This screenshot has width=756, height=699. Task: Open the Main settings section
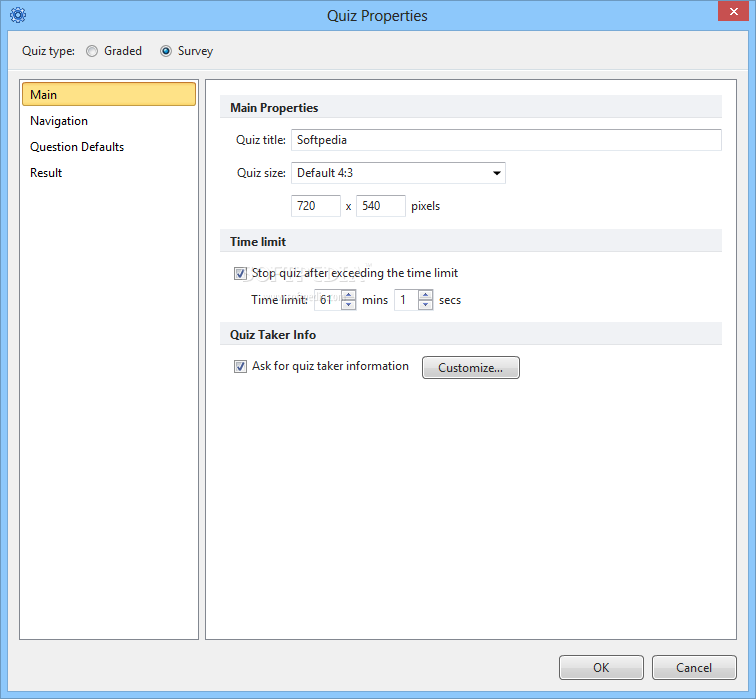(x=109, y=94)
